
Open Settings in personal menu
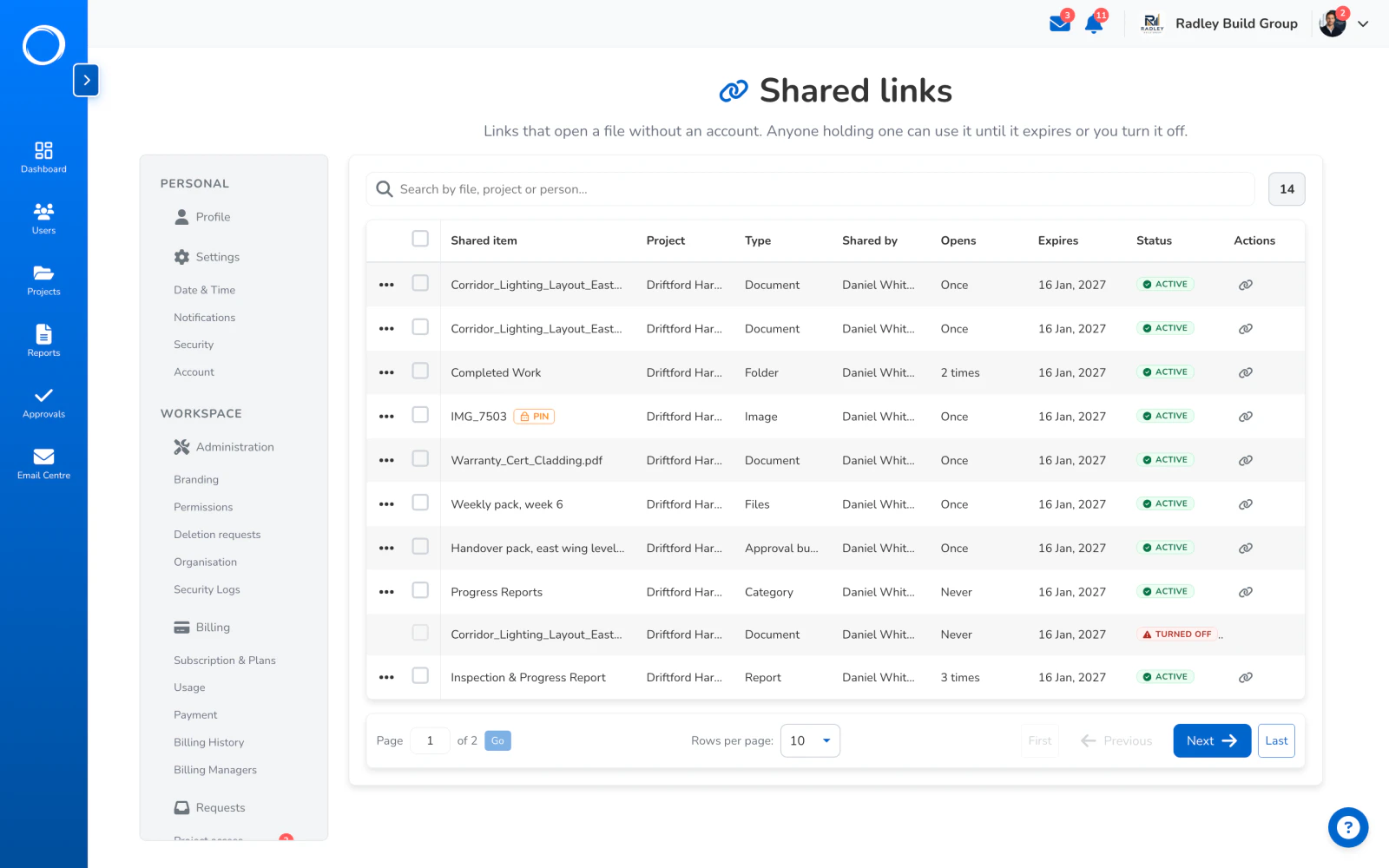(207, 257)
